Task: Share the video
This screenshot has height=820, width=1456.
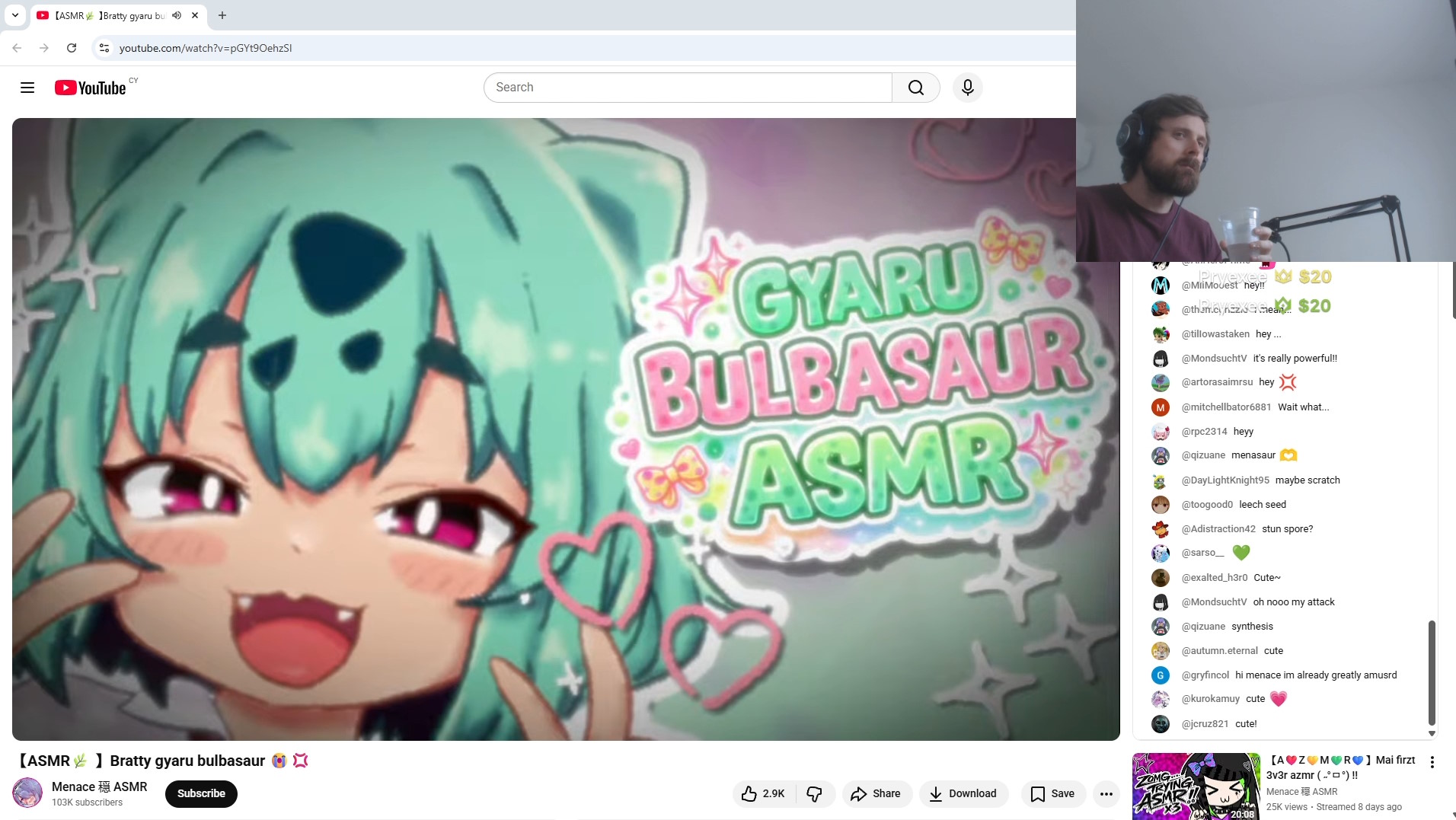Action: point(876,794)
